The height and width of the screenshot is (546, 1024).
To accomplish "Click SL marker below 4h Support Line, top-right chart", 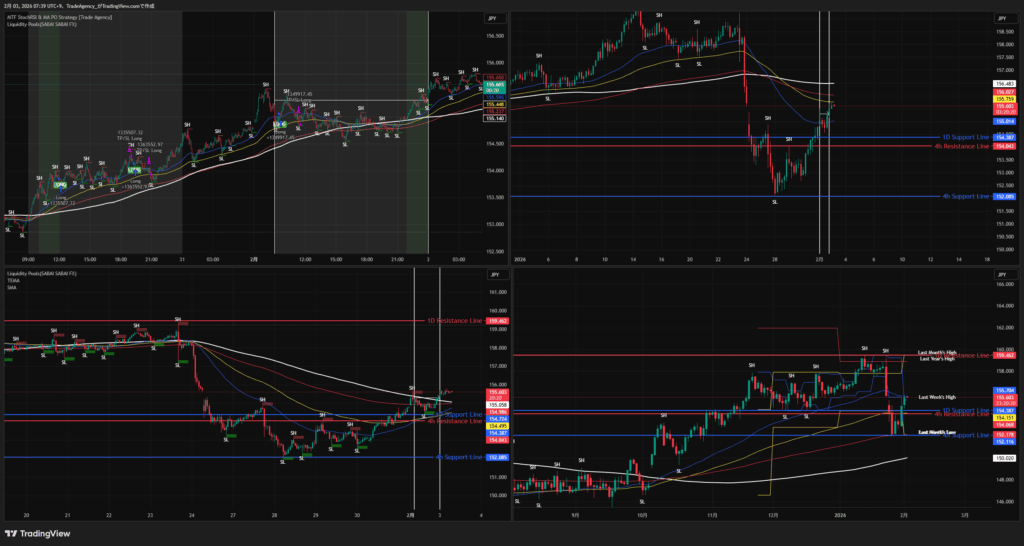I will click(x=776, y=202).
